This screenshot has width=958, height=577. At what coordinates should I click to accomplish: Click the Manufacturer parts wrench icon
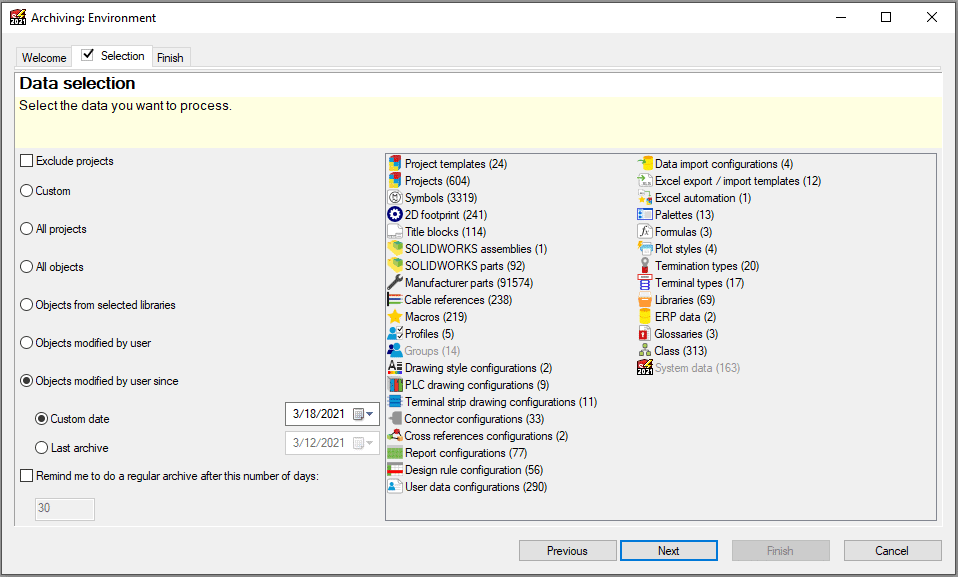(394, 283)
